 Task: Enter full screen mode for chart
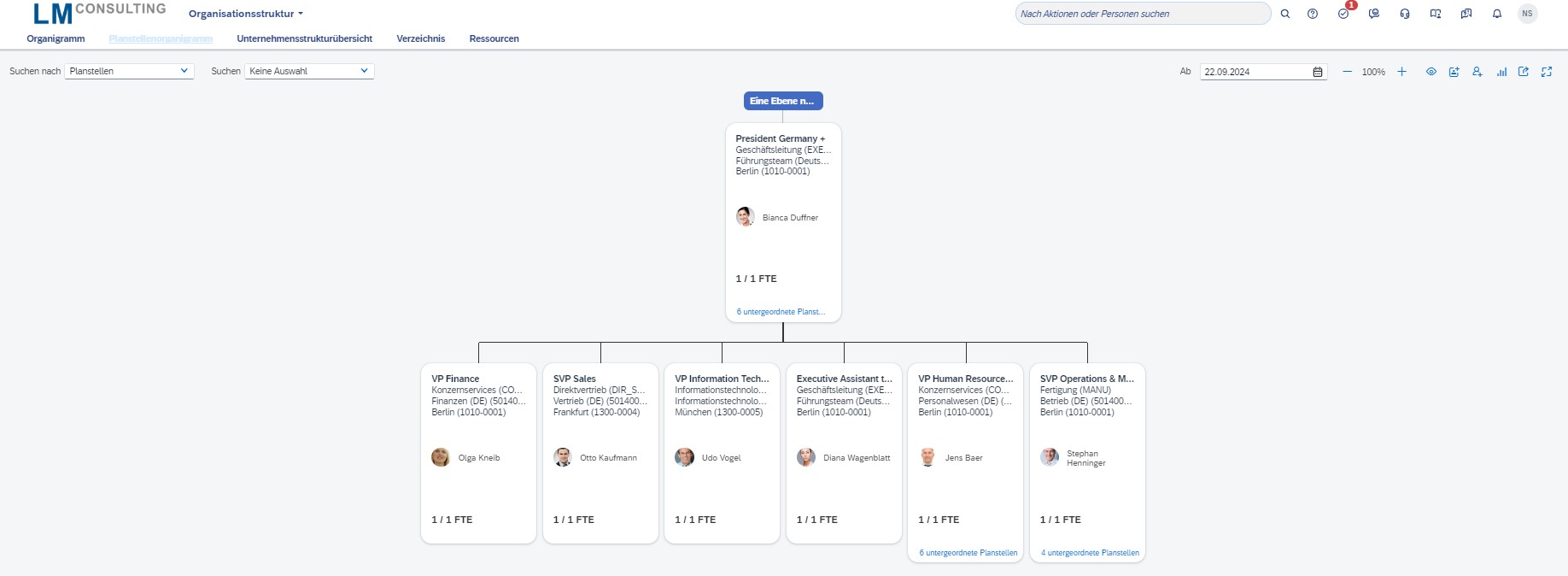coord(1547,72)
